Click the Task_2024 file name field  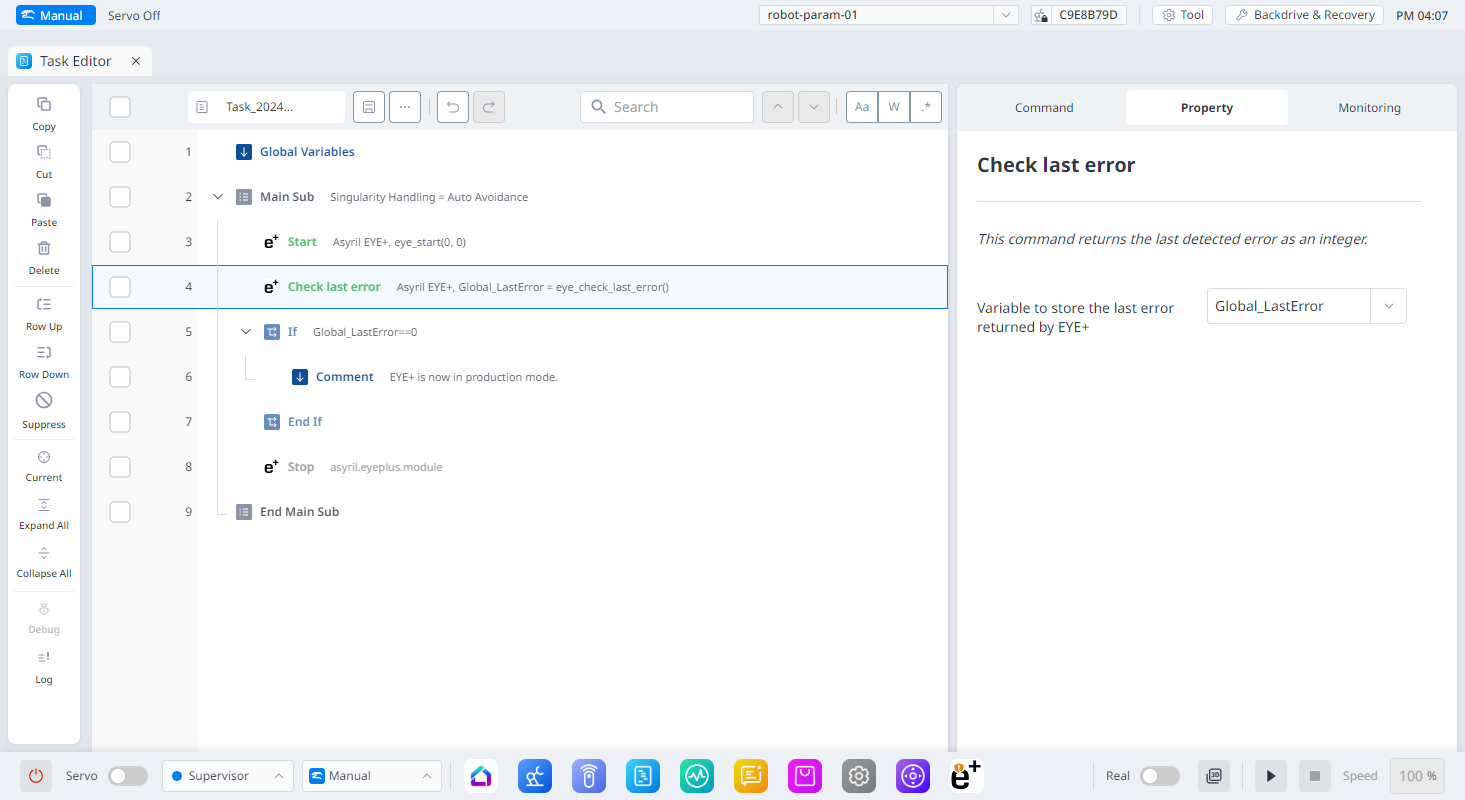click(266, 107)
